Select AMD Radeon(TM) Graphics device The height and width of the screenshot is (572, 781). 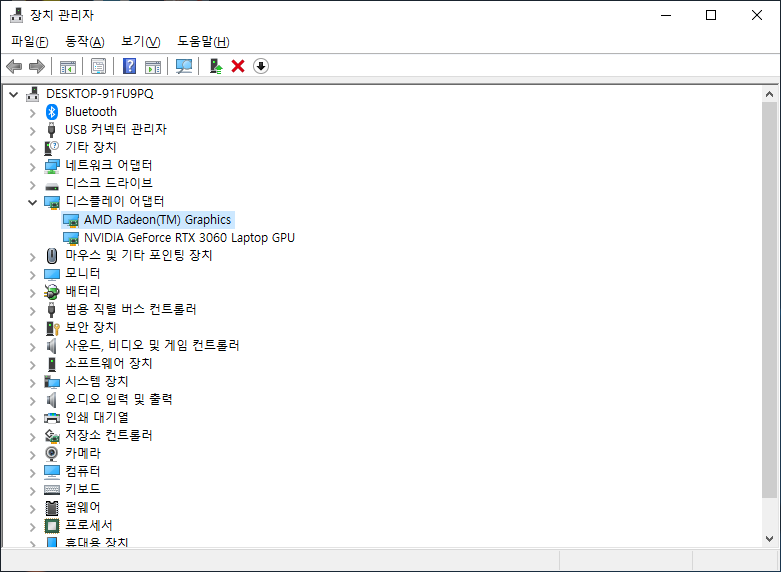(x=157, y=220)
